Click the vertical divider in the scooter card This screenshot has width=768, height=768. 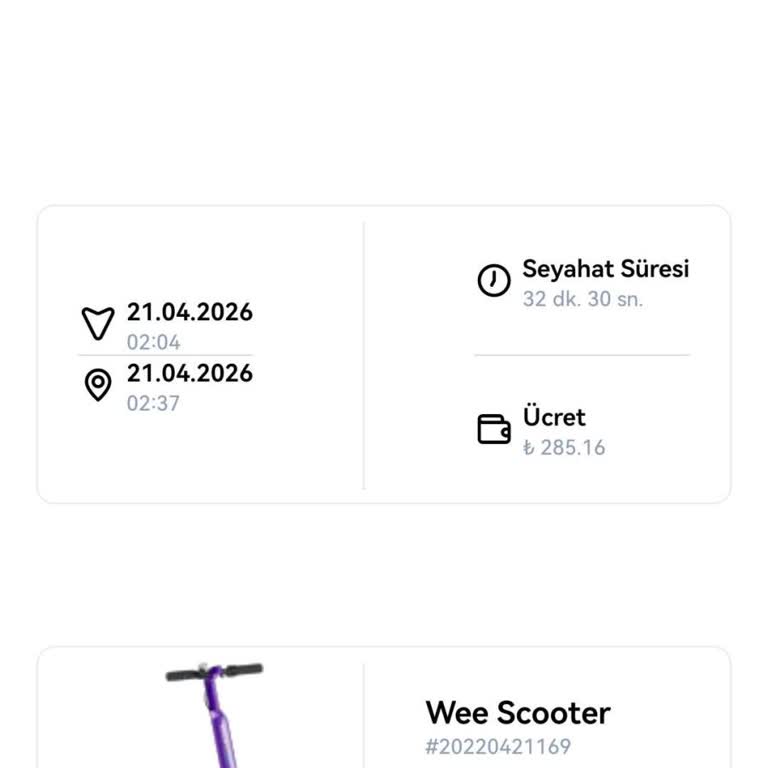point(364,715)
